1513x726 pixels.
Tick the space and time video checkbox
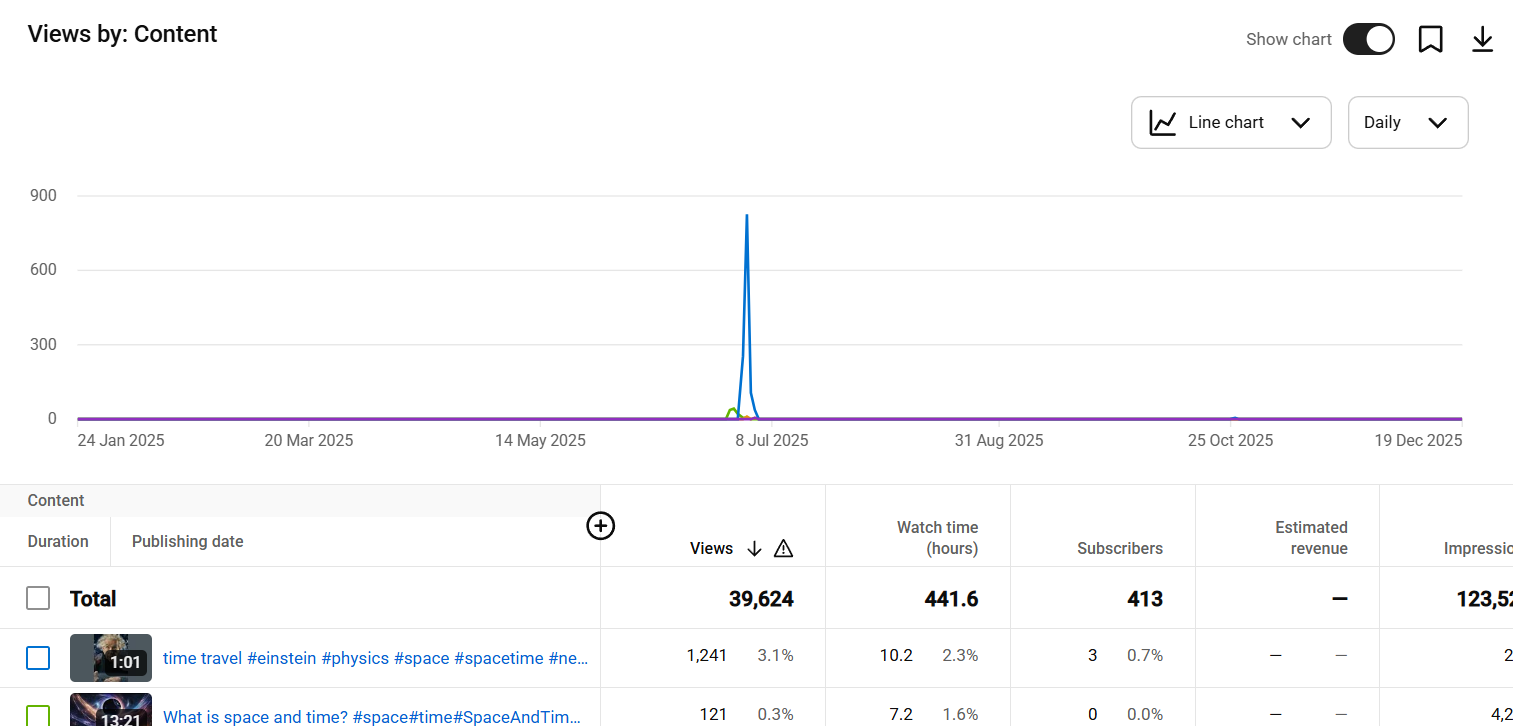click(38, 715)
